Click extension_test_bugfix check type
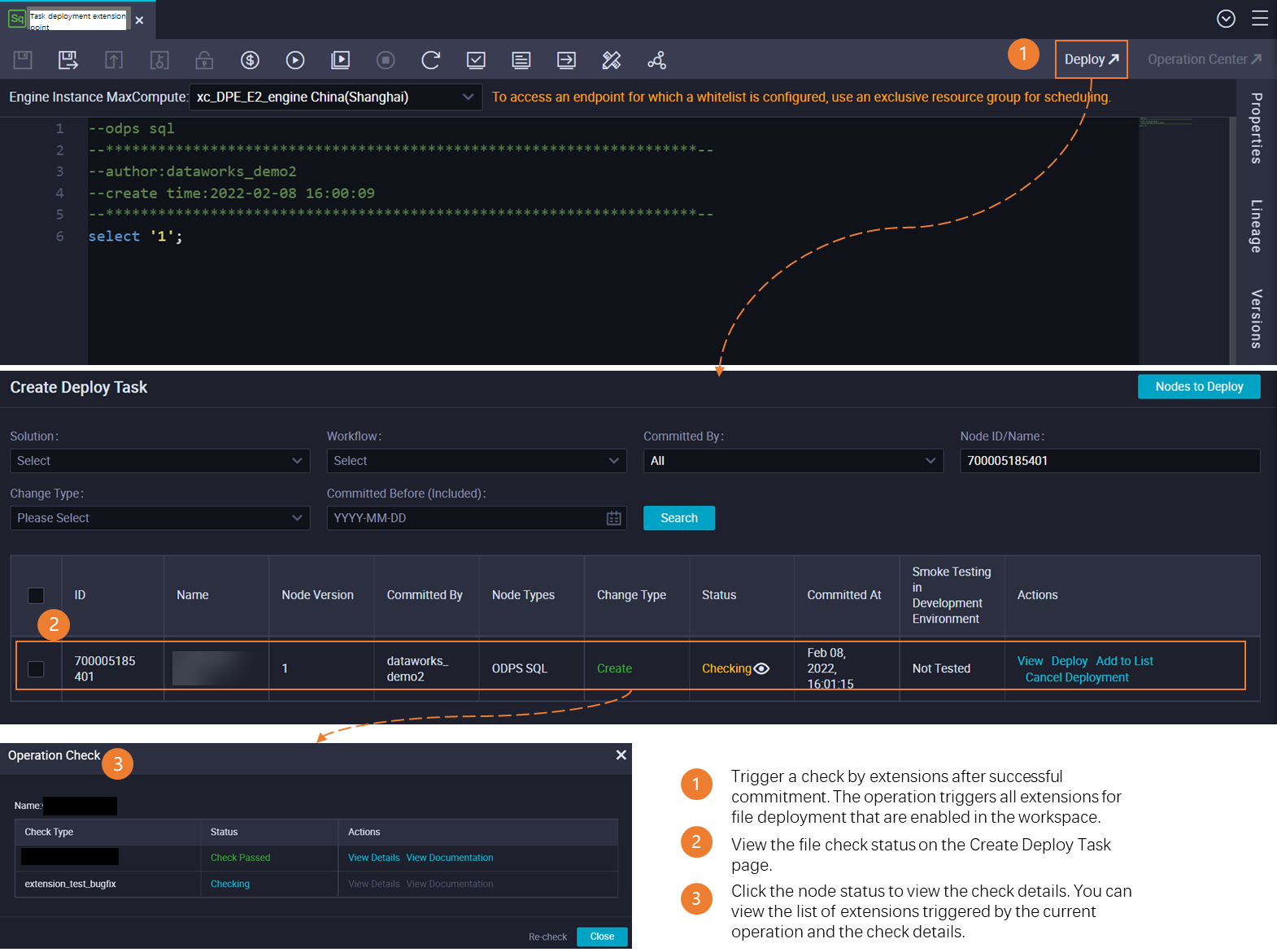 point(70,884)
